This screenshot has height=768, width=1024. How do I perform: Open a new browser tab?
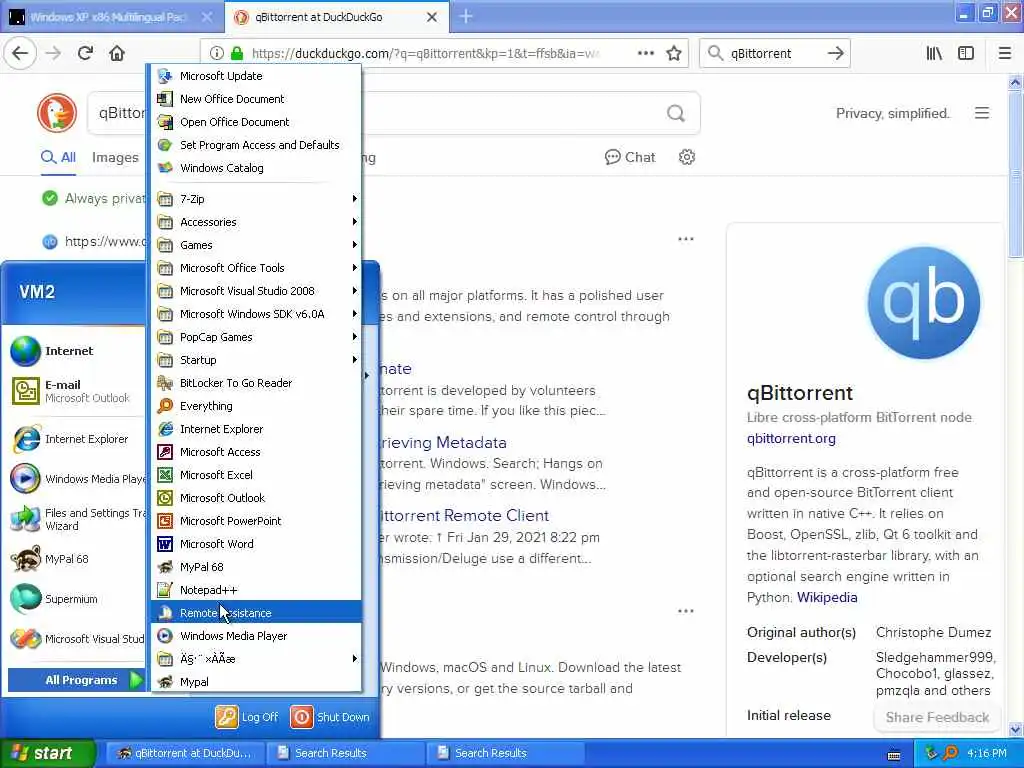(x=466, y=16)
